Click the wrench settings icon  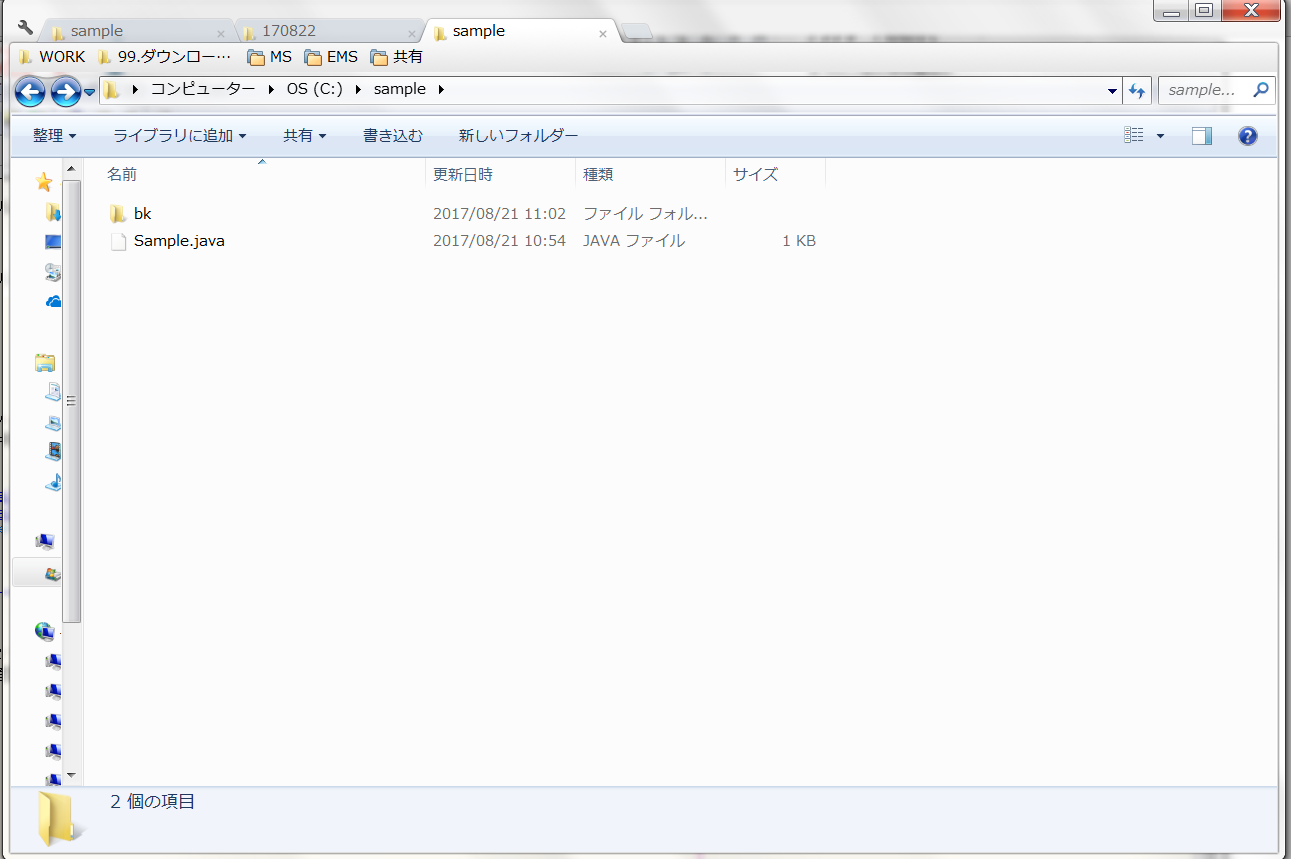(x=26, y=28)
